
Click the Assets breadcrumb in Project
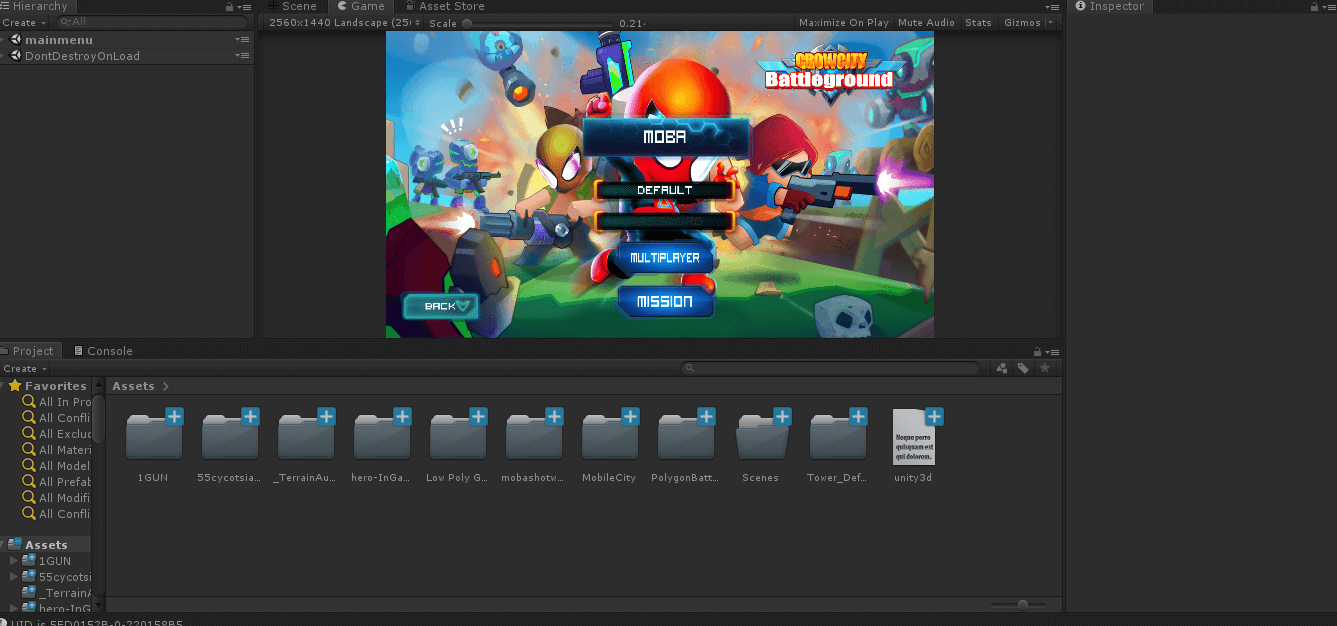click(133, 386)
